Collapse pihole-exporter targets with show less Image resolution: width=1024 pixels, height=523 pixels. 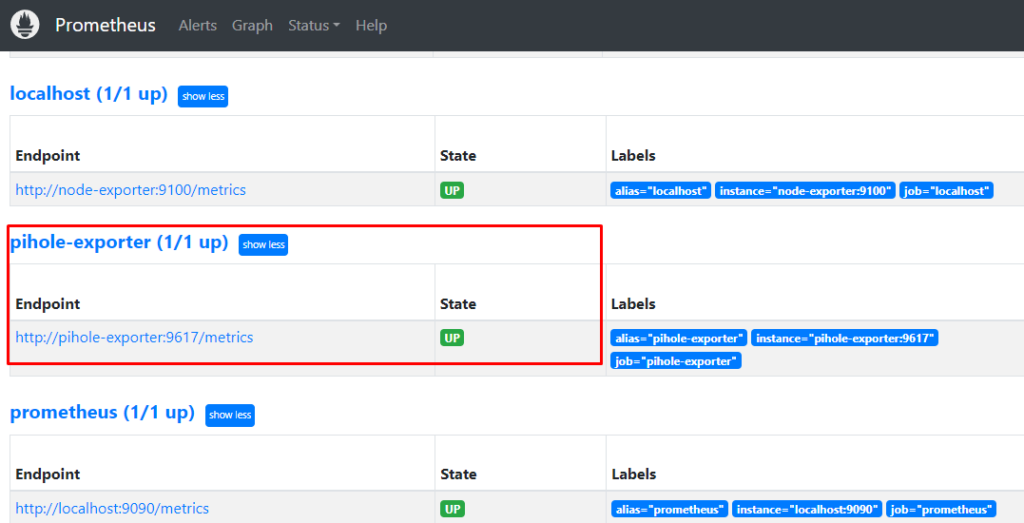pyautogui.click(x=263, y=245)
